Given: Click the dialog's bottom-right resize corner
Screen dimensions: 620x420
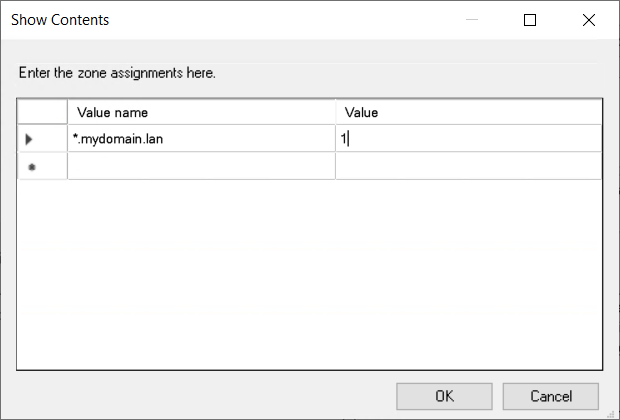Looking at the screenshot, I should pyautogui.click(x=614, y=414).
